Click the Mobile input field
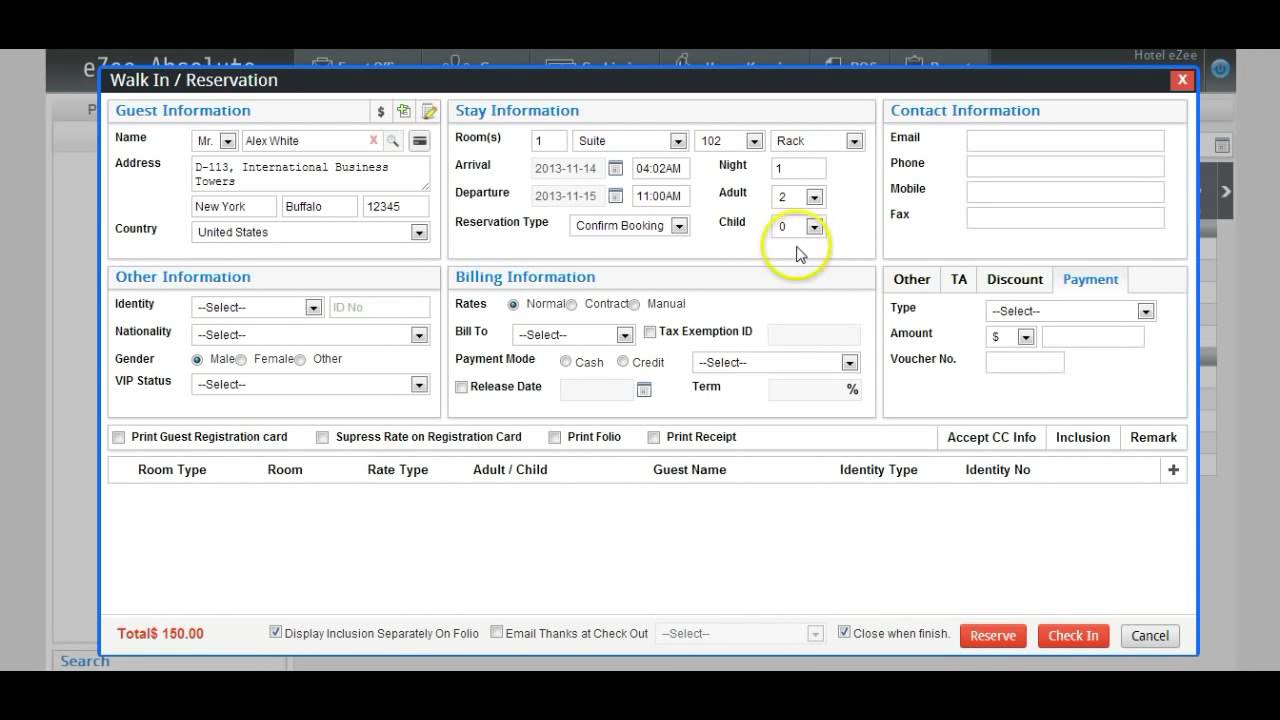This screenshot has width=1280, height=720. (x=1065, y=192)
